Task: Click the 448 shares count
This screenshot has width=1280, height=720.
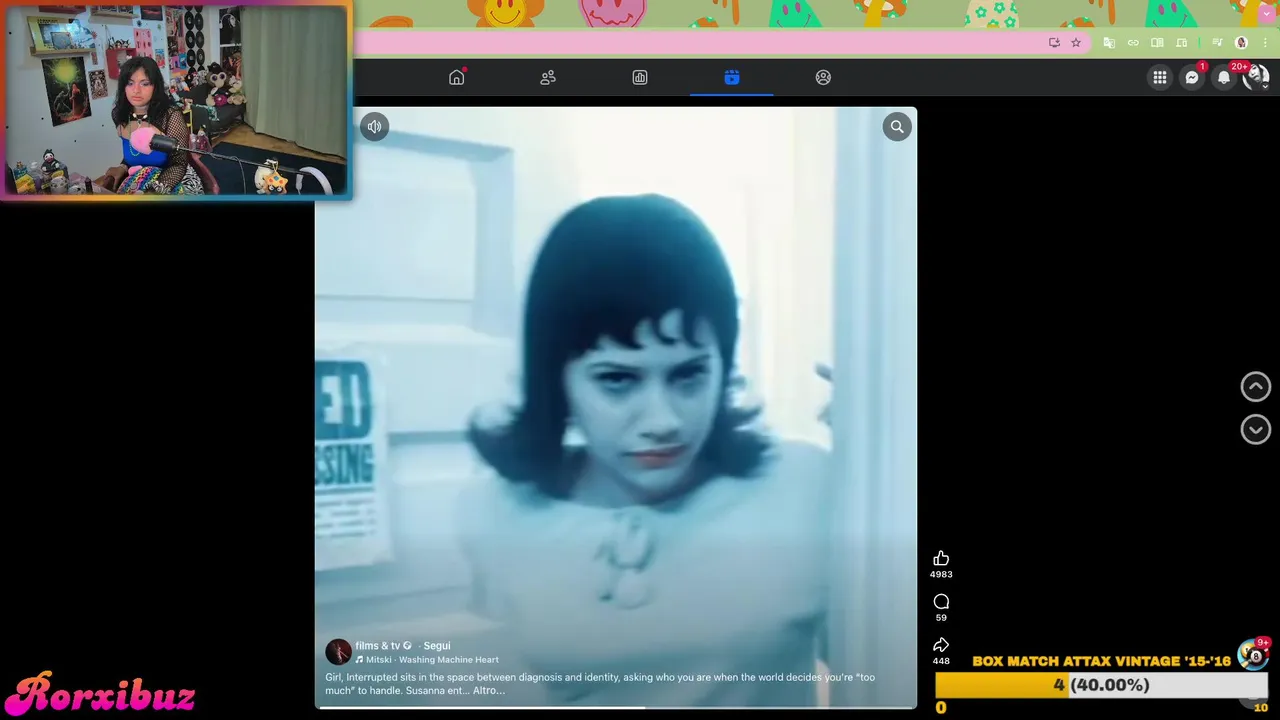Action: 941,661
